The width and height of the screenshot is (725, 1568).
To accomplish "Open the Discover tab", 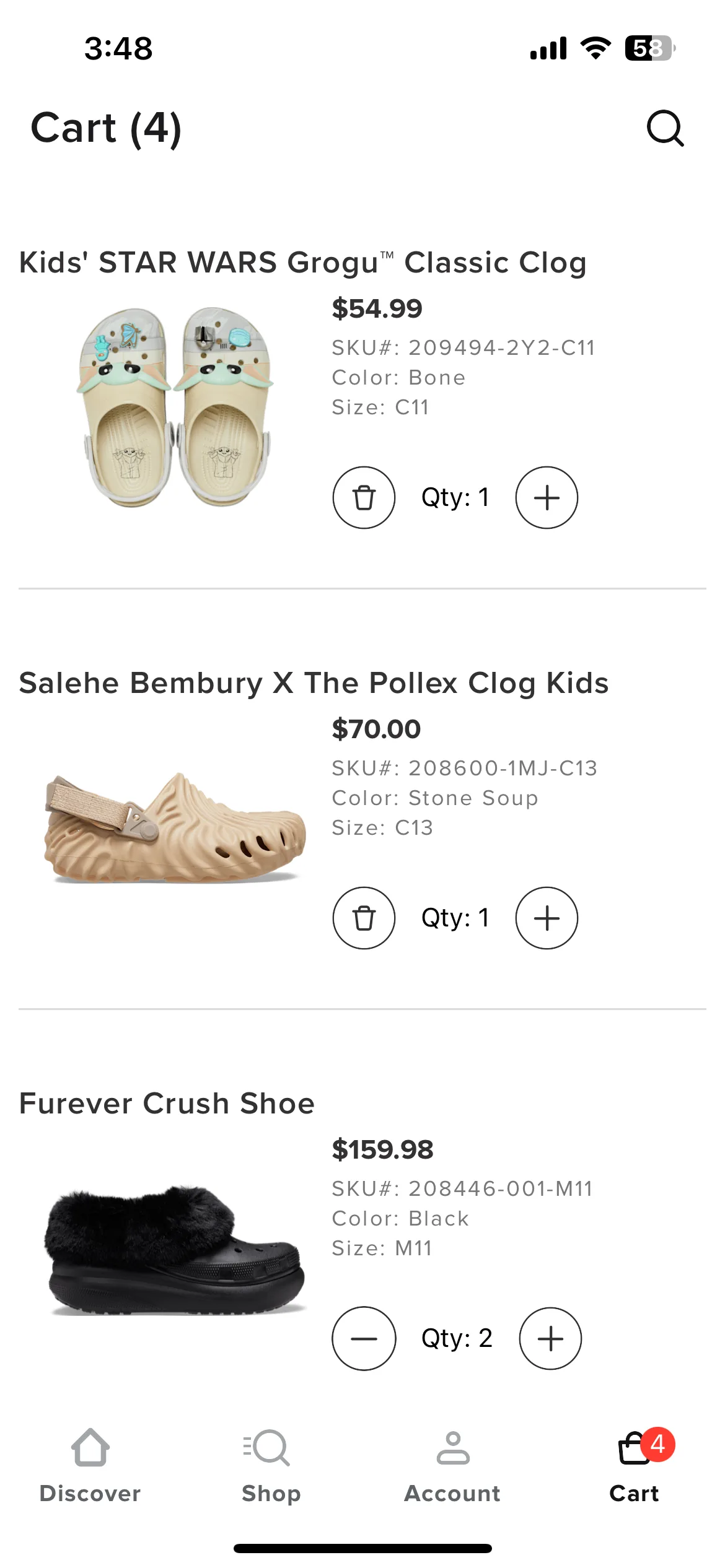I will 90,1466.
